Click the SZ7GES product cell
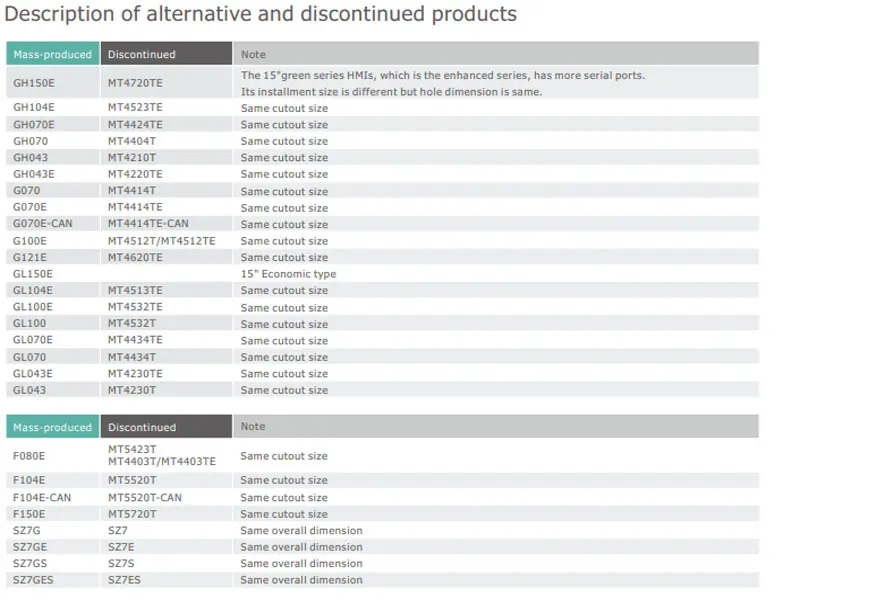The width and height of the screenshot is (880, 600). tap(33, 580)
